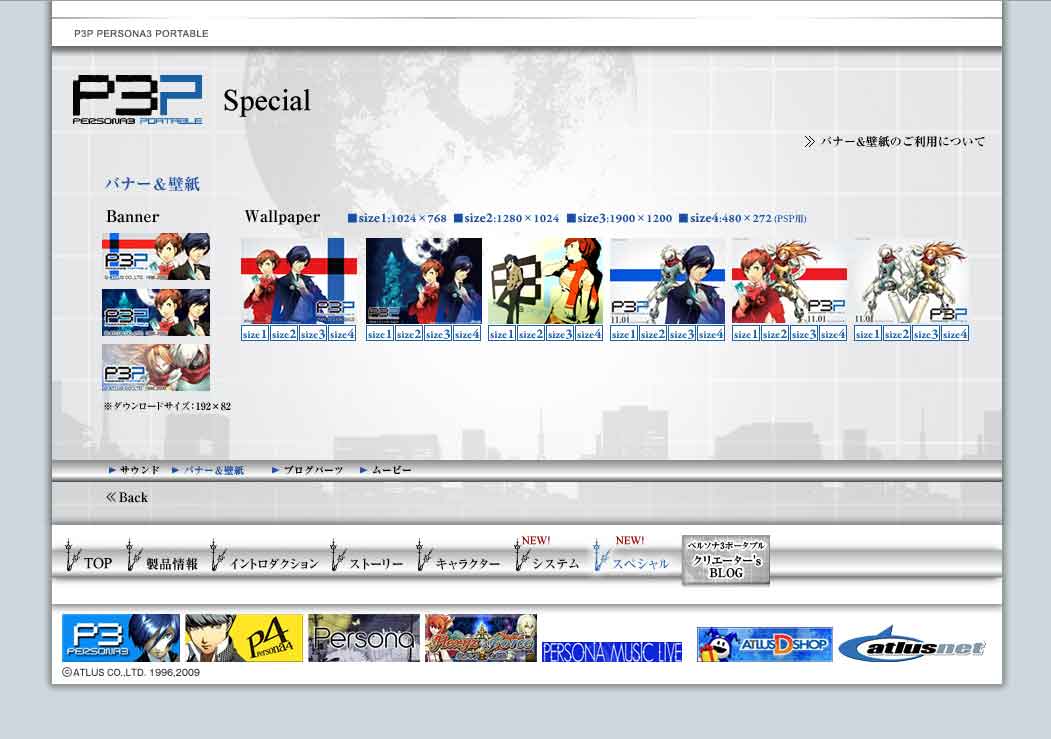
Task: Select size1 for second moon wallpaper
Action: coord(380,334)
